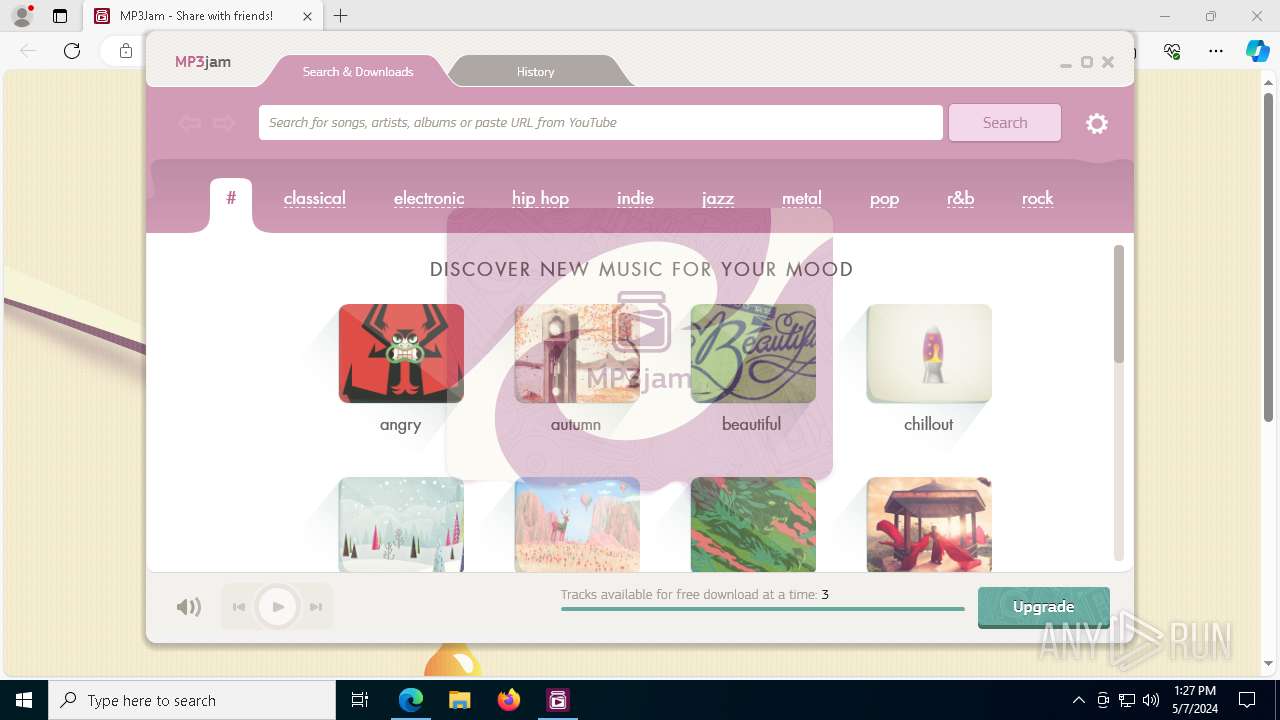Open the electronic genre

click(x=429, y=198)
